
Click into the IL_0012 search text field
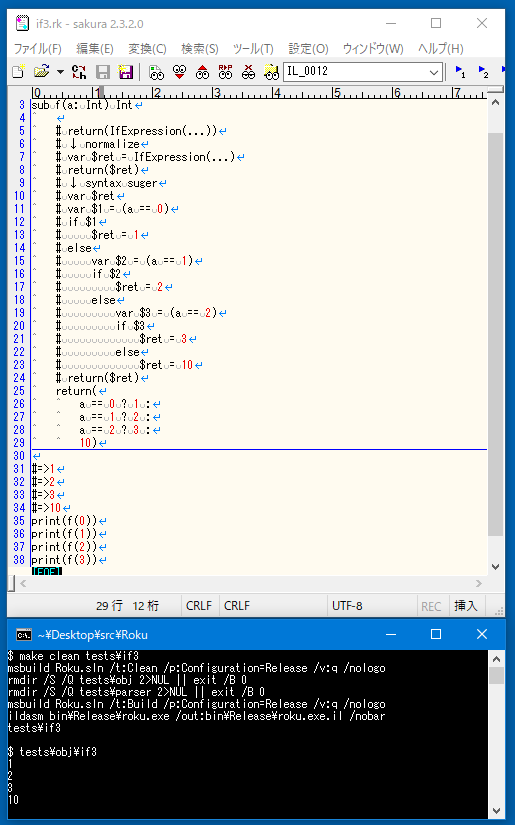pos(355,72)
